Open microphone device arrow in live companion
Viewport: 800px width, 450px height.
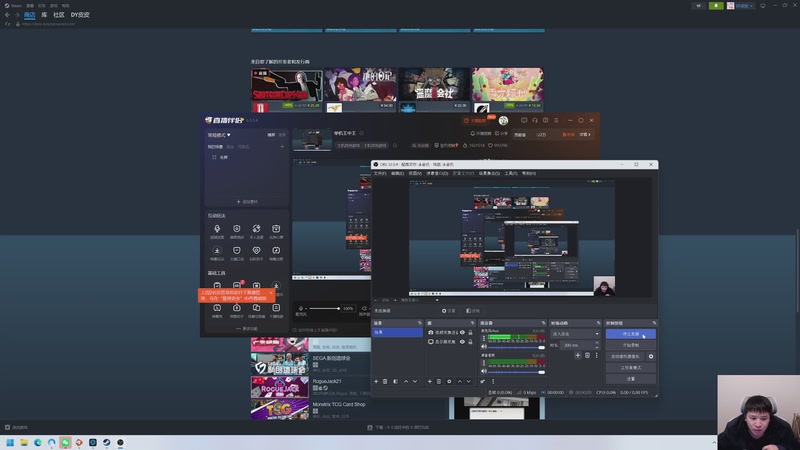305,309
